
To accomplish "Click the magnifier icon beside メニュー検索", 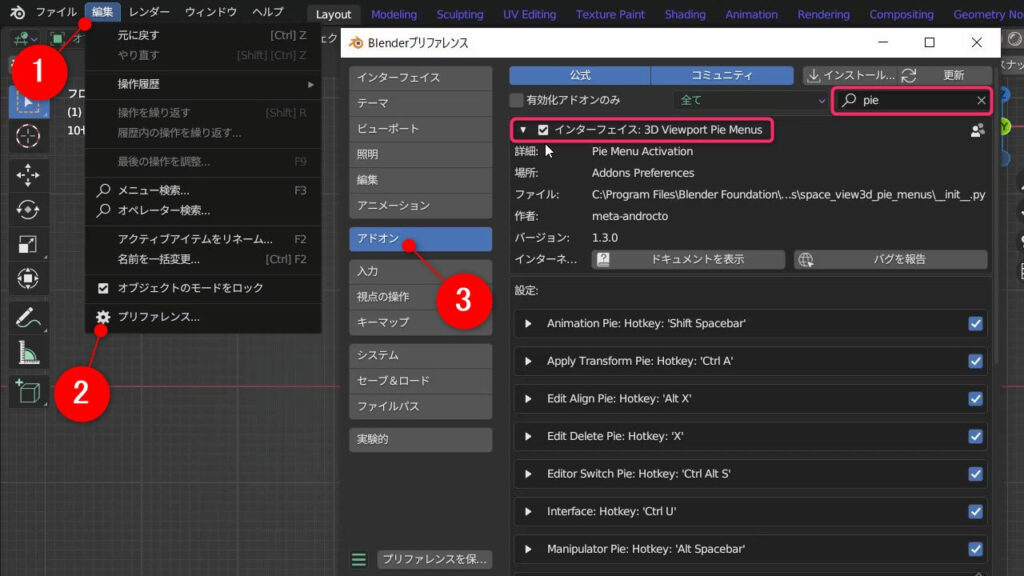I will (103, 190).
